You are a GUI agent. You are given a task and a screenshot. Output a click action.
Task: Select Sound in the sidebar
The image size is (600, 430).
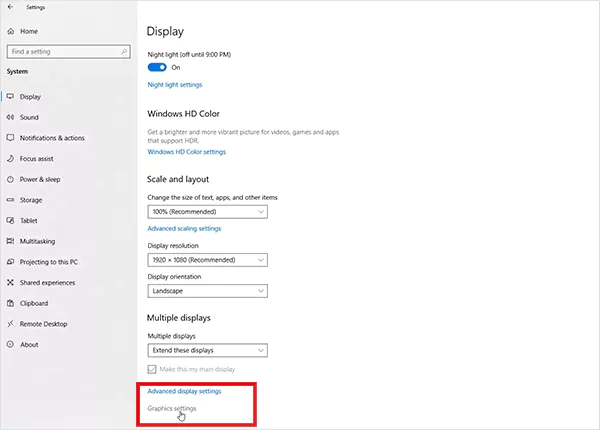point(29,117)
